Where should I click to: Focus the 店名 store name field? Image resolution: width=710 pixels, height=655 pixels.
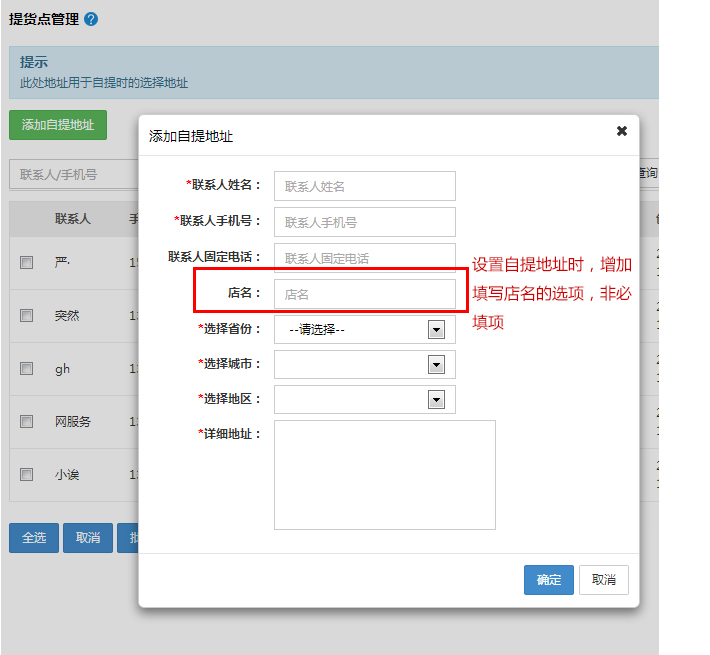364,294
